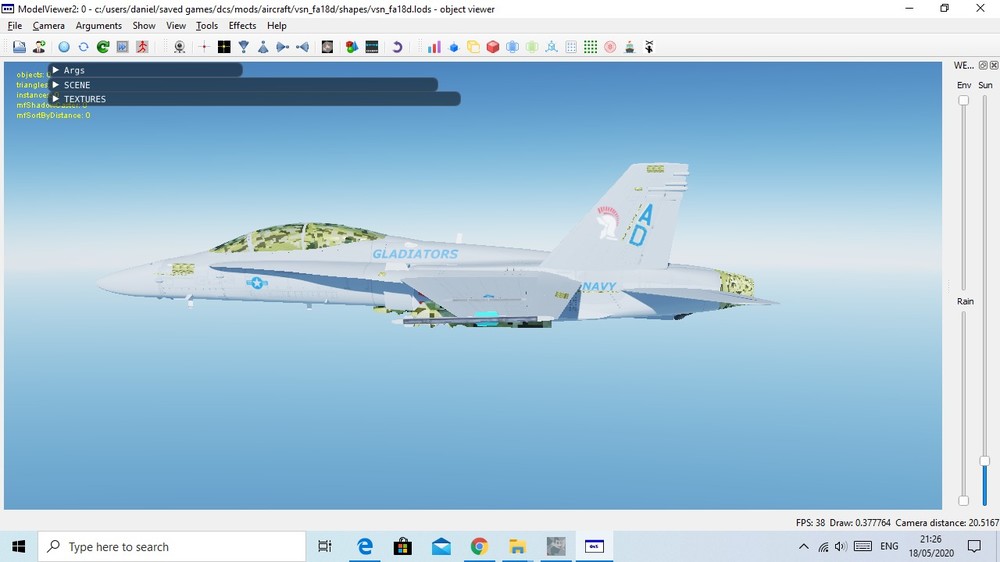The image size is (1000, 562).
Task: Click the webcam camera icon in toolbar
Action: point(179,47)
